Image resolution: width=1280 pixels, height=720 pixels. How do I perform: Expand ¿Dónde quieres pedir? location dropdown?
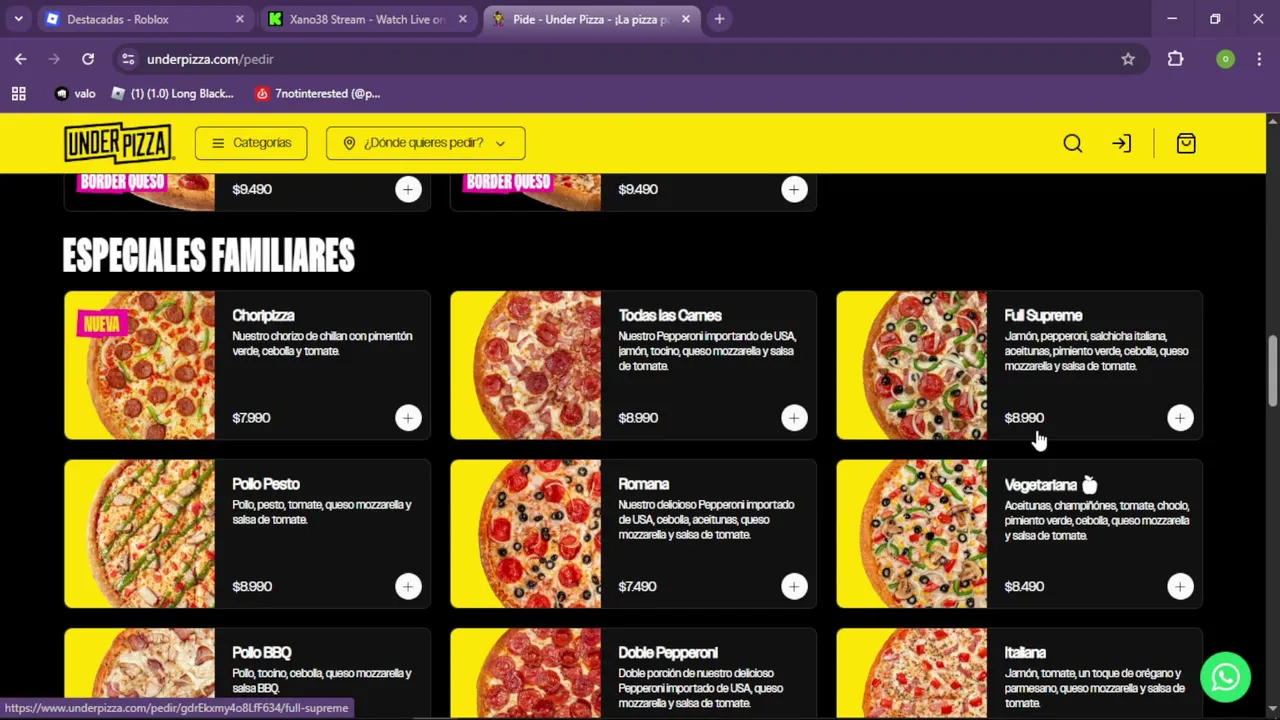pos(425,143)
